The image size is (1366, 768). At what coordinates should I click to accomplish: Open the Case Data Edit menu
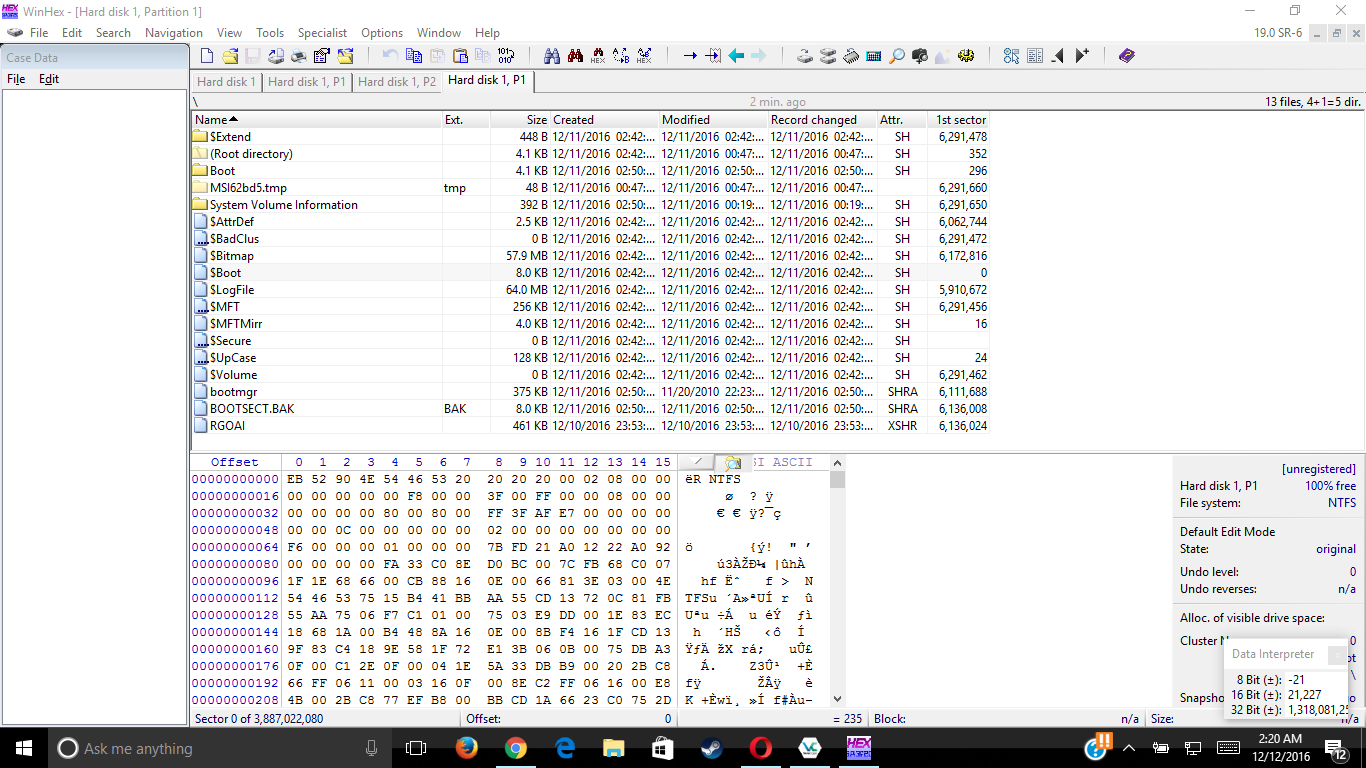point(49,79)
